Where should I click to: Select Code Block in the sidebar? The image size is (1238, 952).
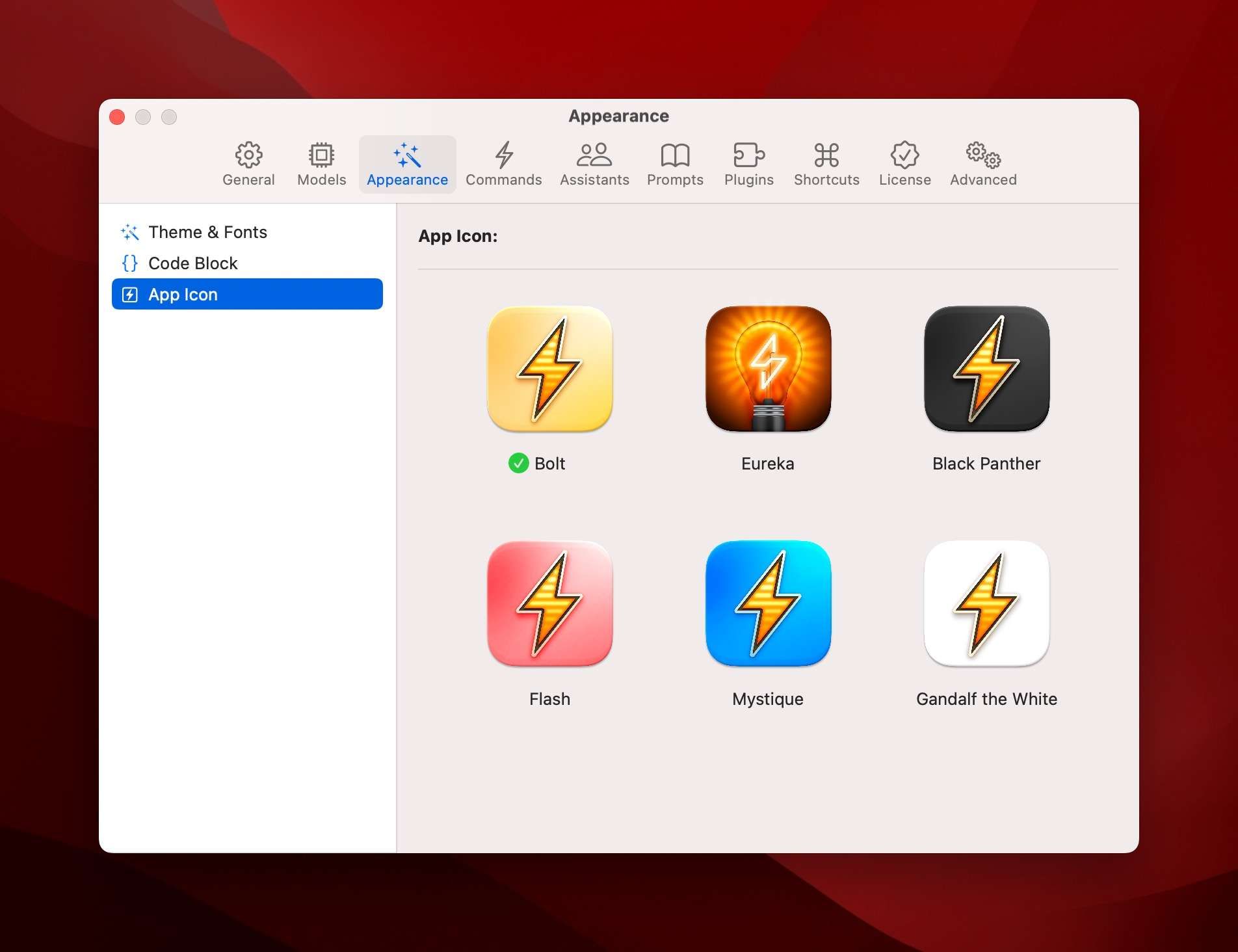click(192, 263)
